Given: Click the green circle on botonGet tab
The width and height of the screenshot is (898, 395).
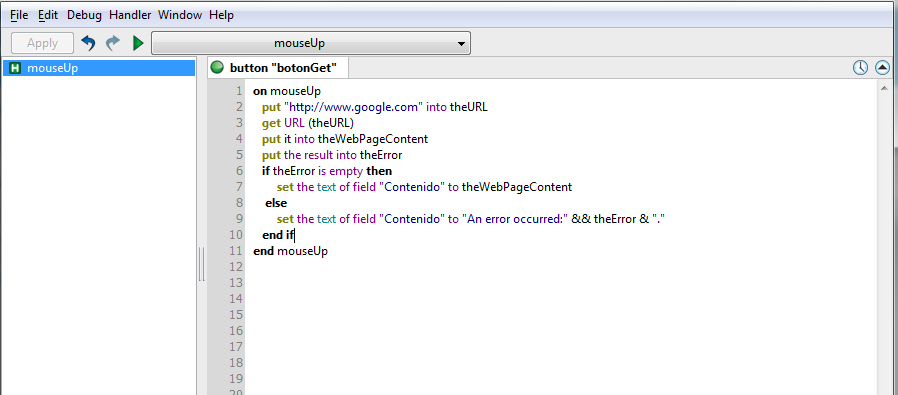Looking at the screenshot, I should tap(217, 68).
